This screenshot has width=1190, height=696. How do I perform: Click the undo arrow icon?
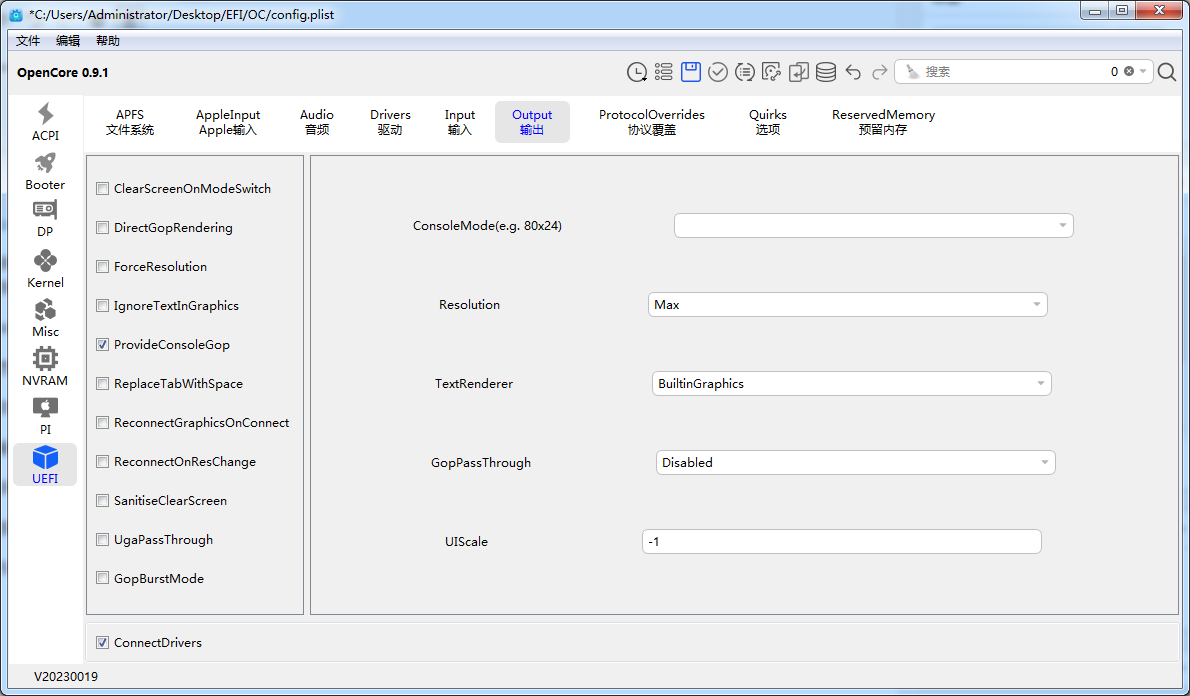point(853,72)
